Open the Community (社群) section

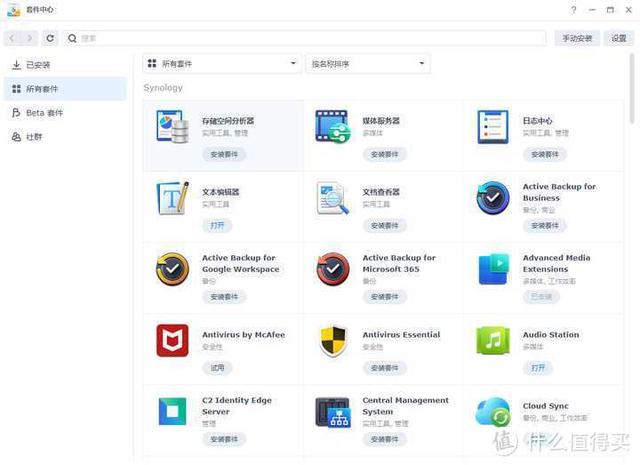coord(65,137)
